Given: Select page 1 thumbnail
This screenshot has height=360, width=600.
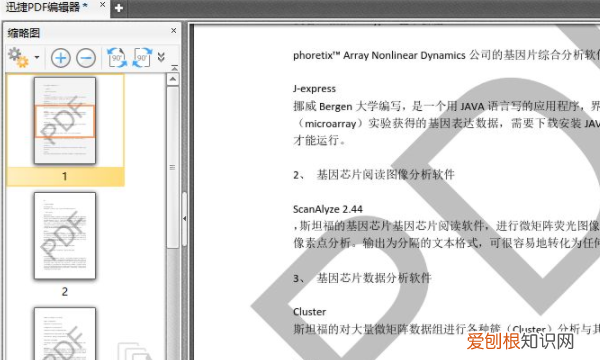Looking at the screenshot, I should [65, 121].
